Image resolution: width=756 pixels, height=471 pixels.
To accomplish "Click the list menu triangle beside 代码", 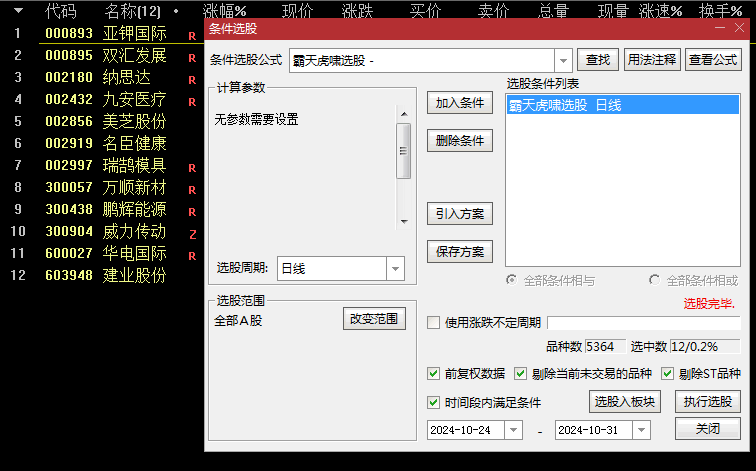I will click(18, 11).
